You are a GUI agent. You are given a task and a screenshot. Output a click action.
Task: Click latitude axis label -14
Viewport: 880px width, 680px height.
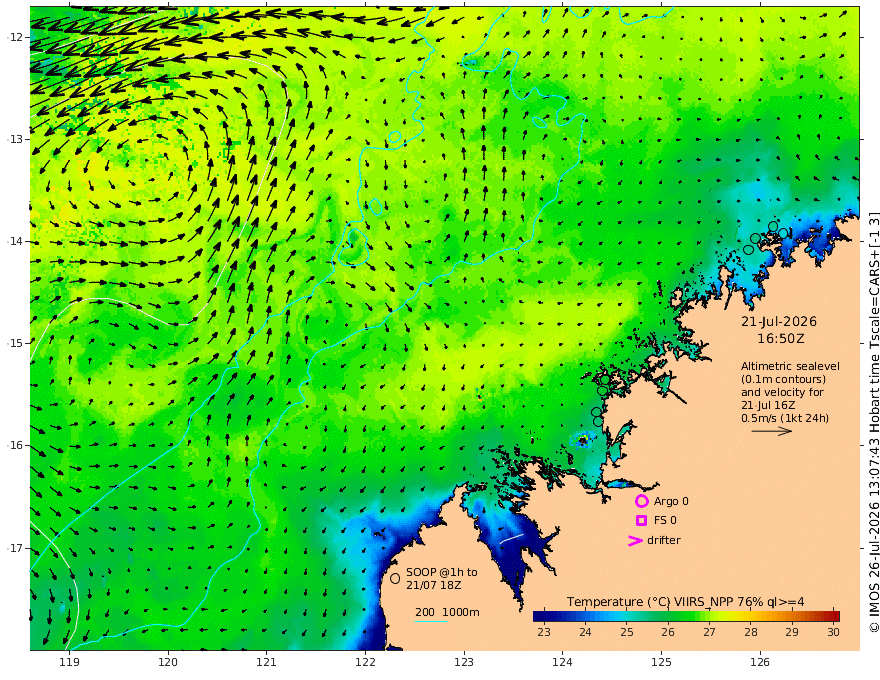coord(15,241)
